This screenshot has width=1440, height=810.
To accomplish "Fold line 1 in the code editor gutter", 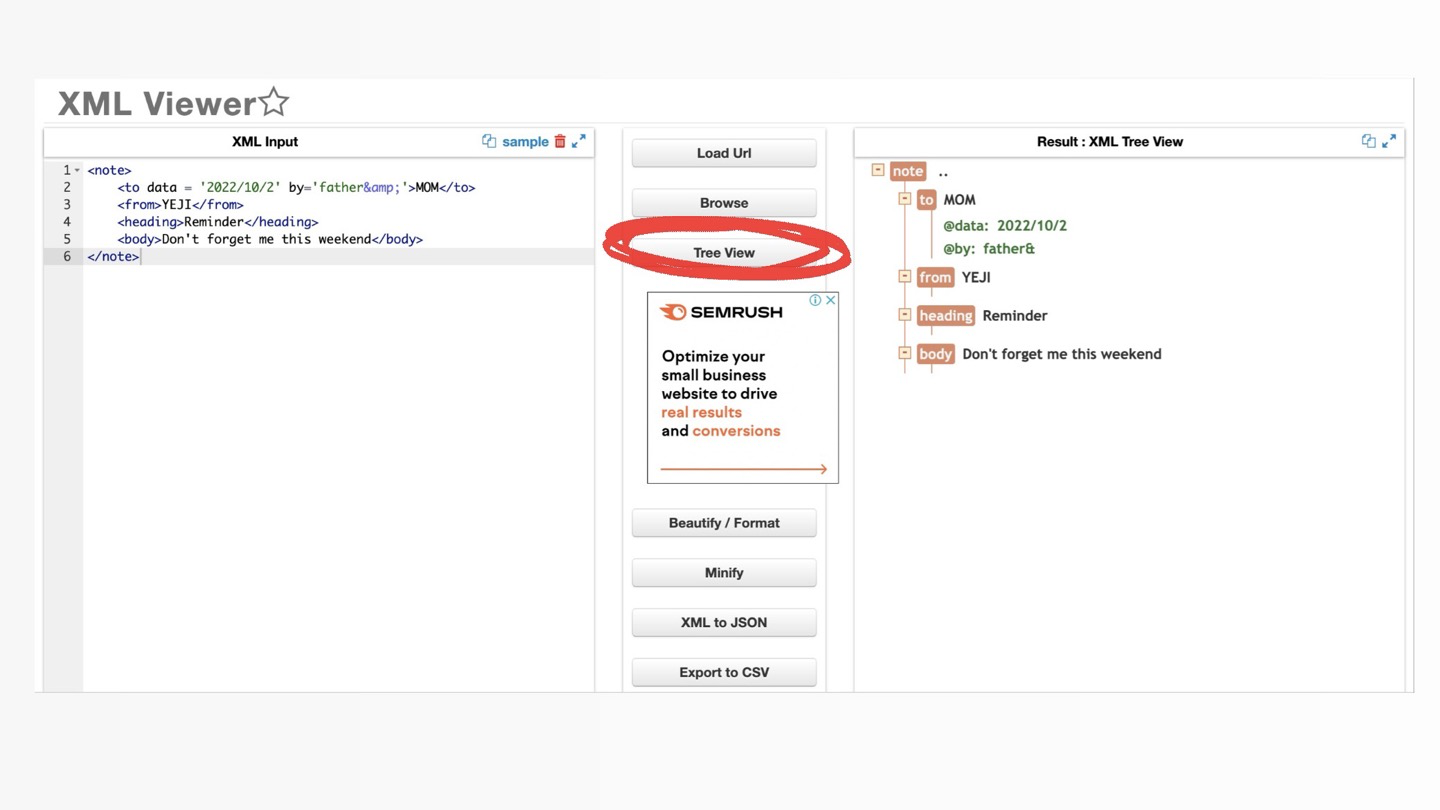I will pos(77,170).
